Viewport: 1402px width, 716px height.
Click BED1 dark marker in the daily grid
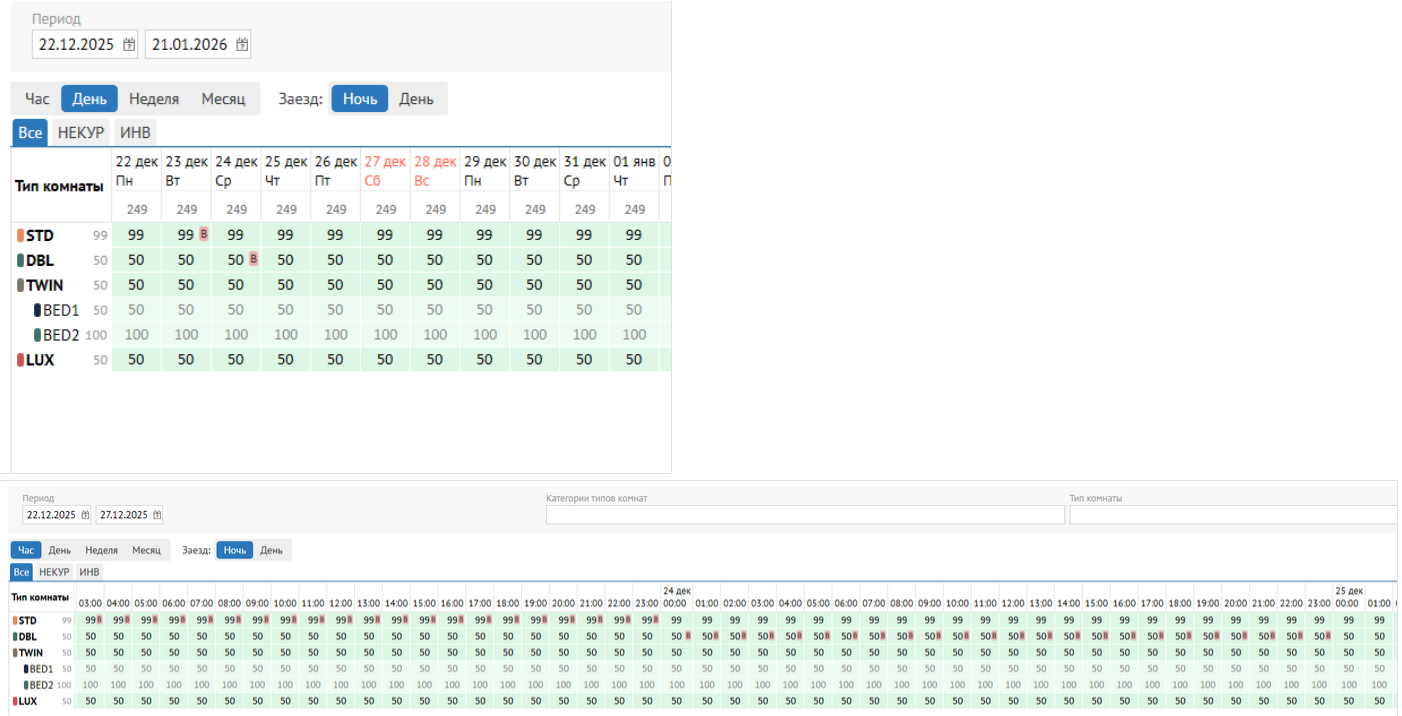click(x=37, y=310)
